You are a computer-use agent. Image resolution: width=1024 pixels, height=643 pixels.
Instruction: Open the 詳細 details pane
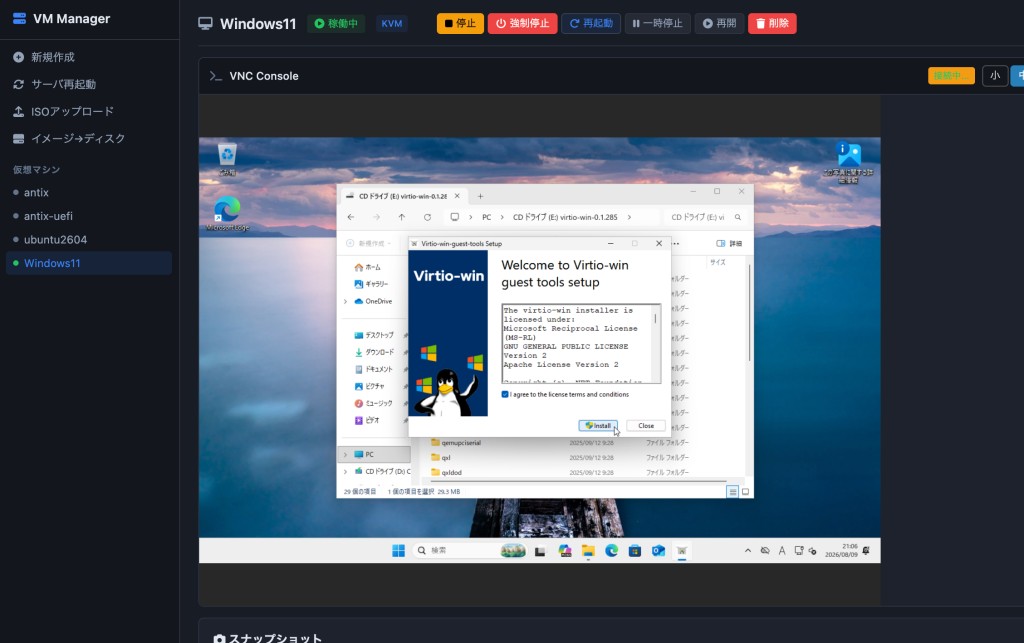tap(729, 243)
